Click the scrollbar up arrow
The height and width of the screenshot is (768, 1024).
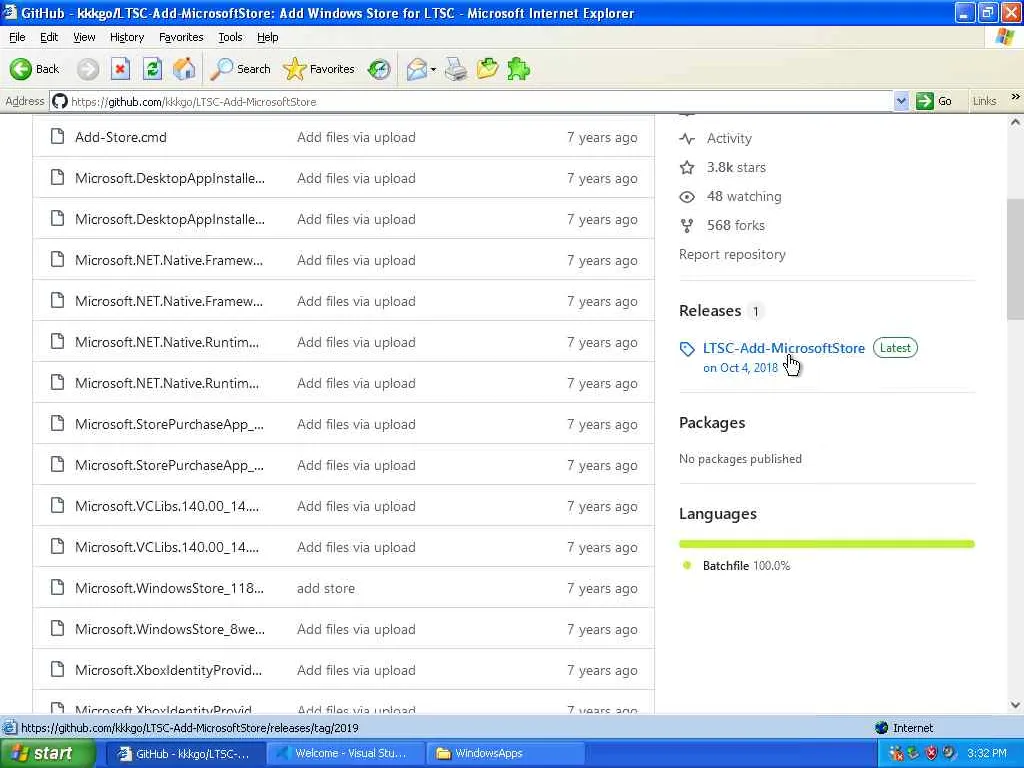click(x=1015, y=122)
